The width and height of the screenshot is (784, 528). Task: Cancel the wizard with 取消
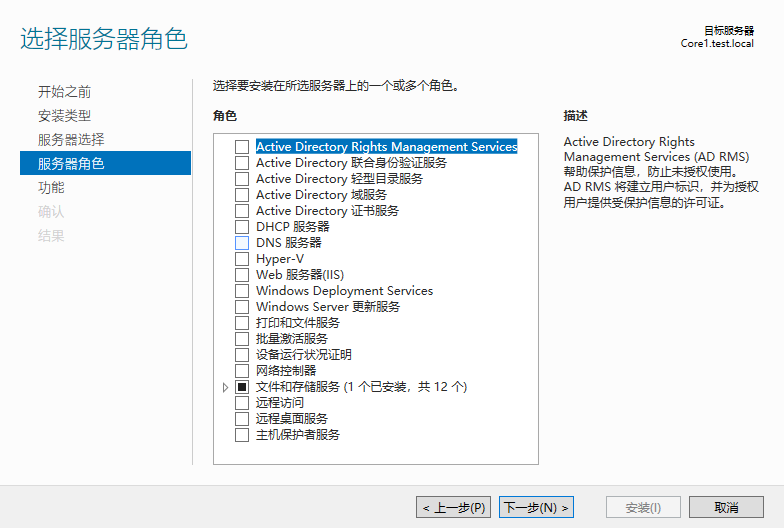[x=726, y=508]
